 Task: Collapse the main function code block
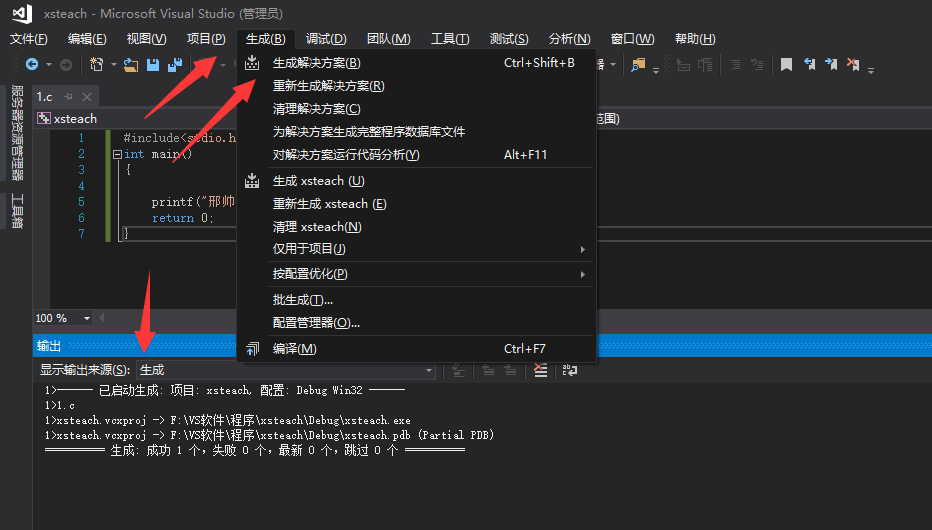117,155
